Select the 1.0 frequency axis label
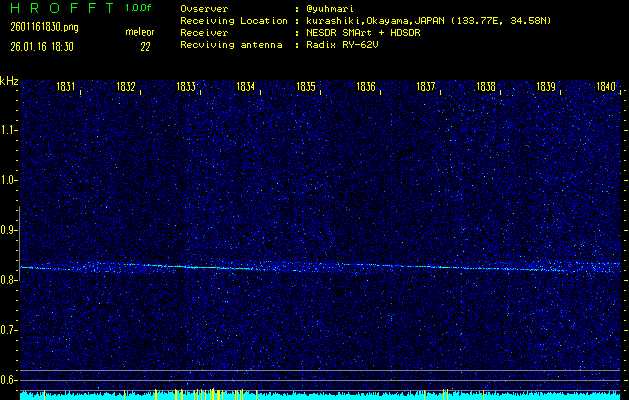The width and height of the screenshot is (629, 400). point(9,180)
